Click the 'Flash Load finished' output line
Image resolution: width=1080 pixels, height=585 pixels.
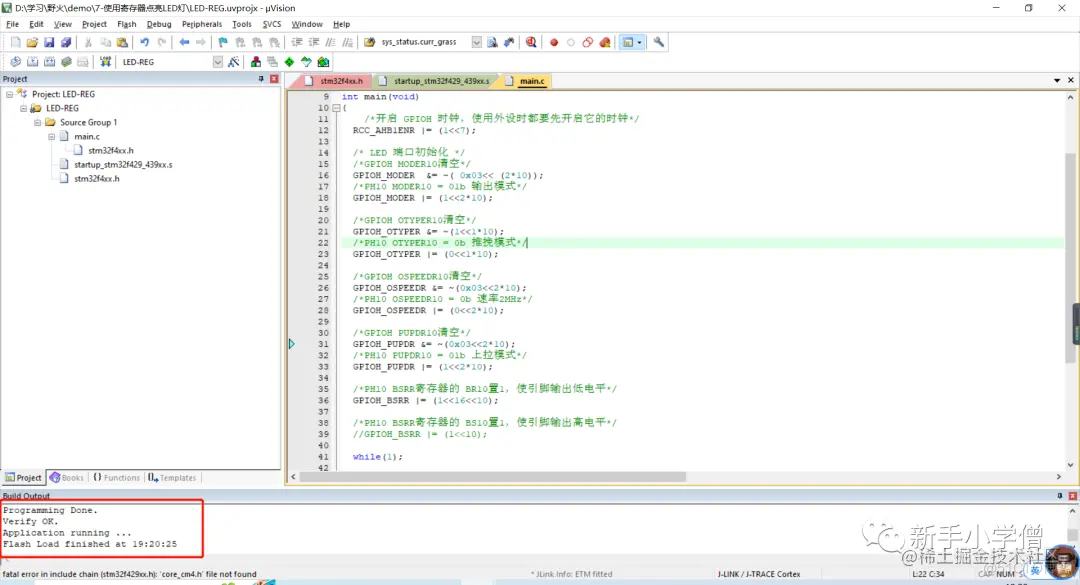(x=90, y=544)
